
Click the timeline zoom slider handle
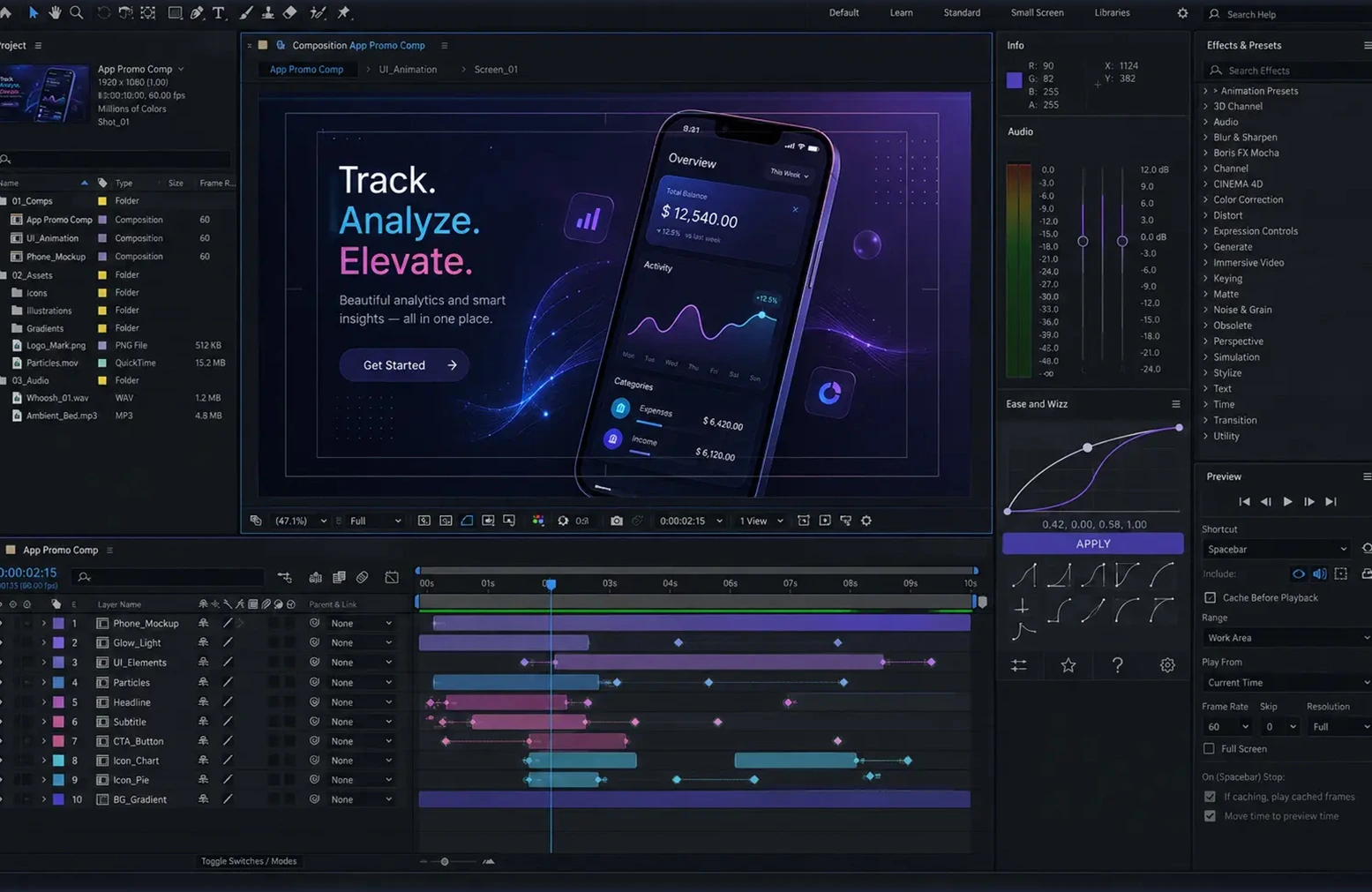tap(445, 861)
